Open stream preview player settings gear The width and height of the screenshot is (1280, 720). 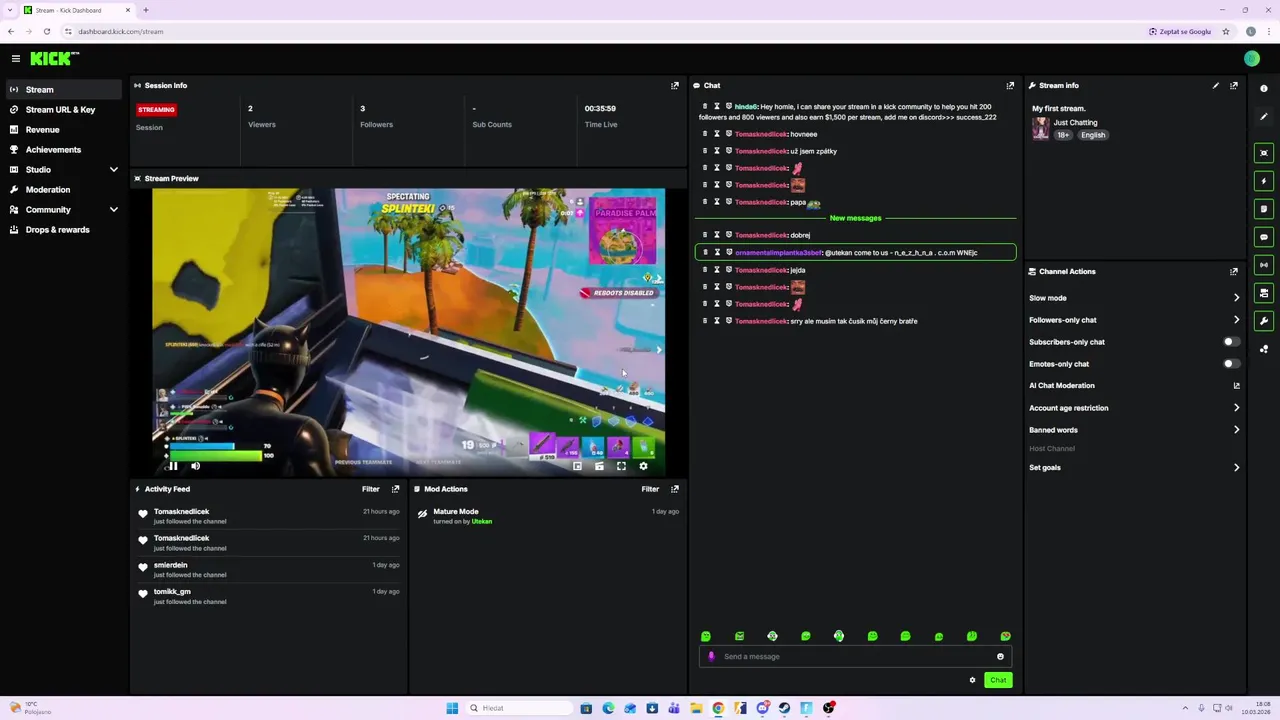(643, 466)
